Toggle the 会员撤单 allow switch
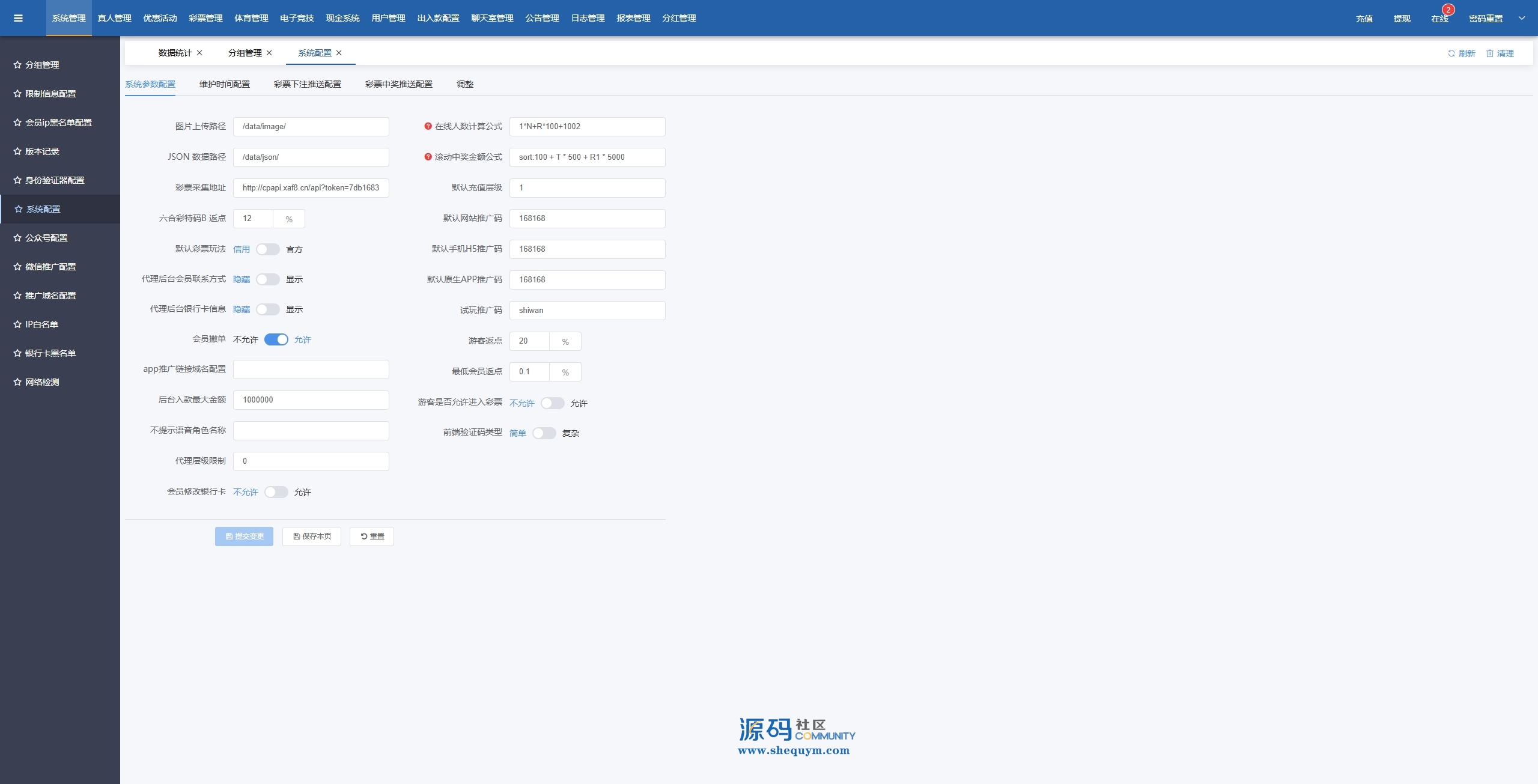The width and height of the screenshot is (1538, 784). pyautogui.click(x=276, y=339)
